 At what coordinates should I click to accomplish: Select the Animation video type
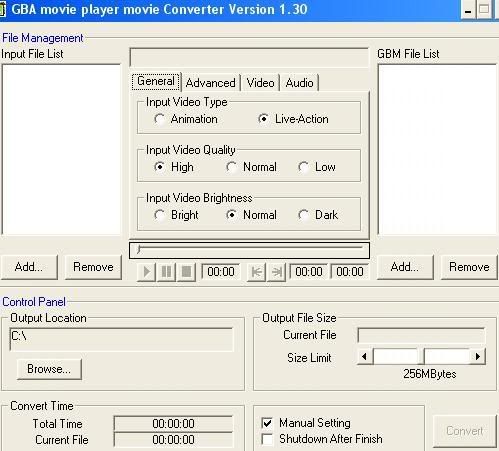[x=186, y=119]
